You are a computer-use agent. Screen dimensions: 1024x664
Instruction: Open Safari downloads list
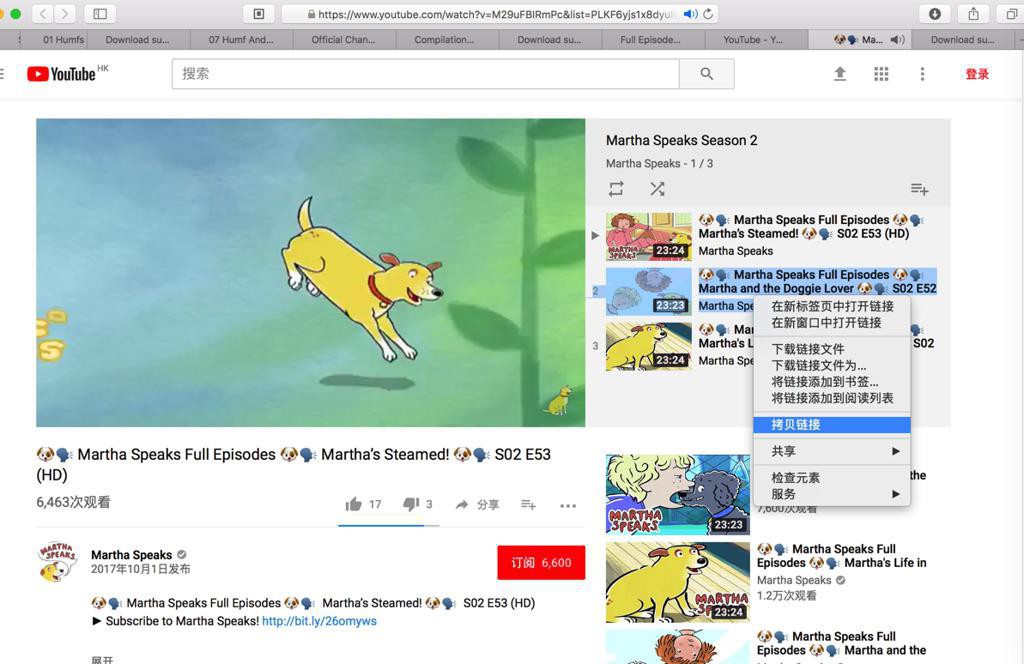tap(935, 14)
